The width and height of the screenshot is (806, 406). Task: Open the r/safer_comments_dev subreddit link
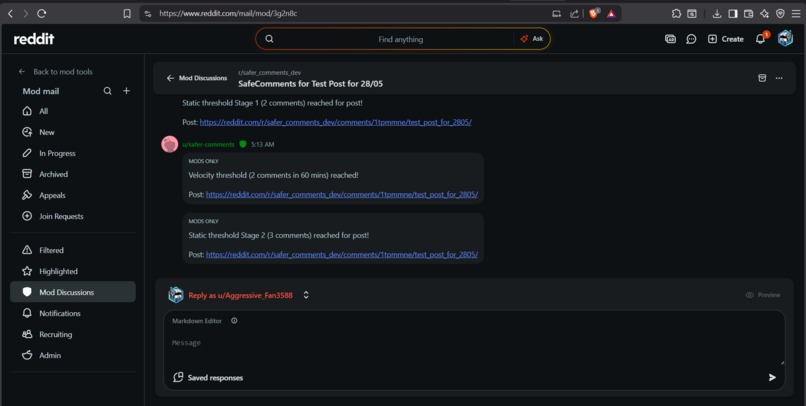pos(269,73)
